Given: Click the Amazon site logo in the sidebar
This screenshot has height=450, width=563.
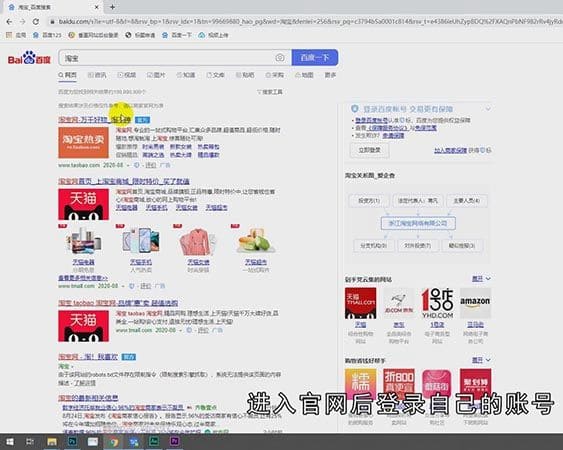Looking at the screenshot, I should point(475,303).
